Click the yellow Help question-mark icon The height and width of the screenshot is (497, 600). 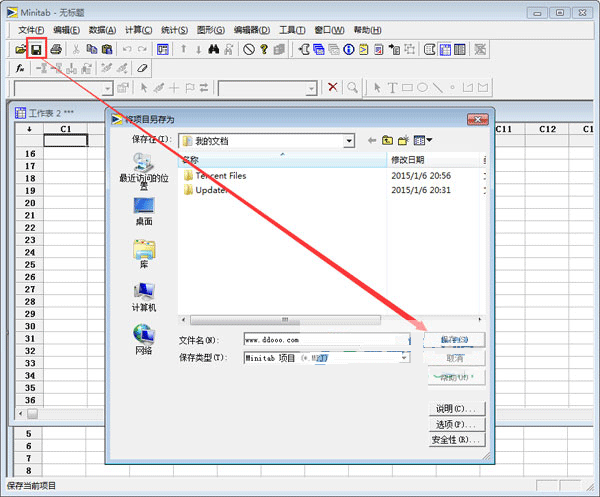(x=264, y=49)
